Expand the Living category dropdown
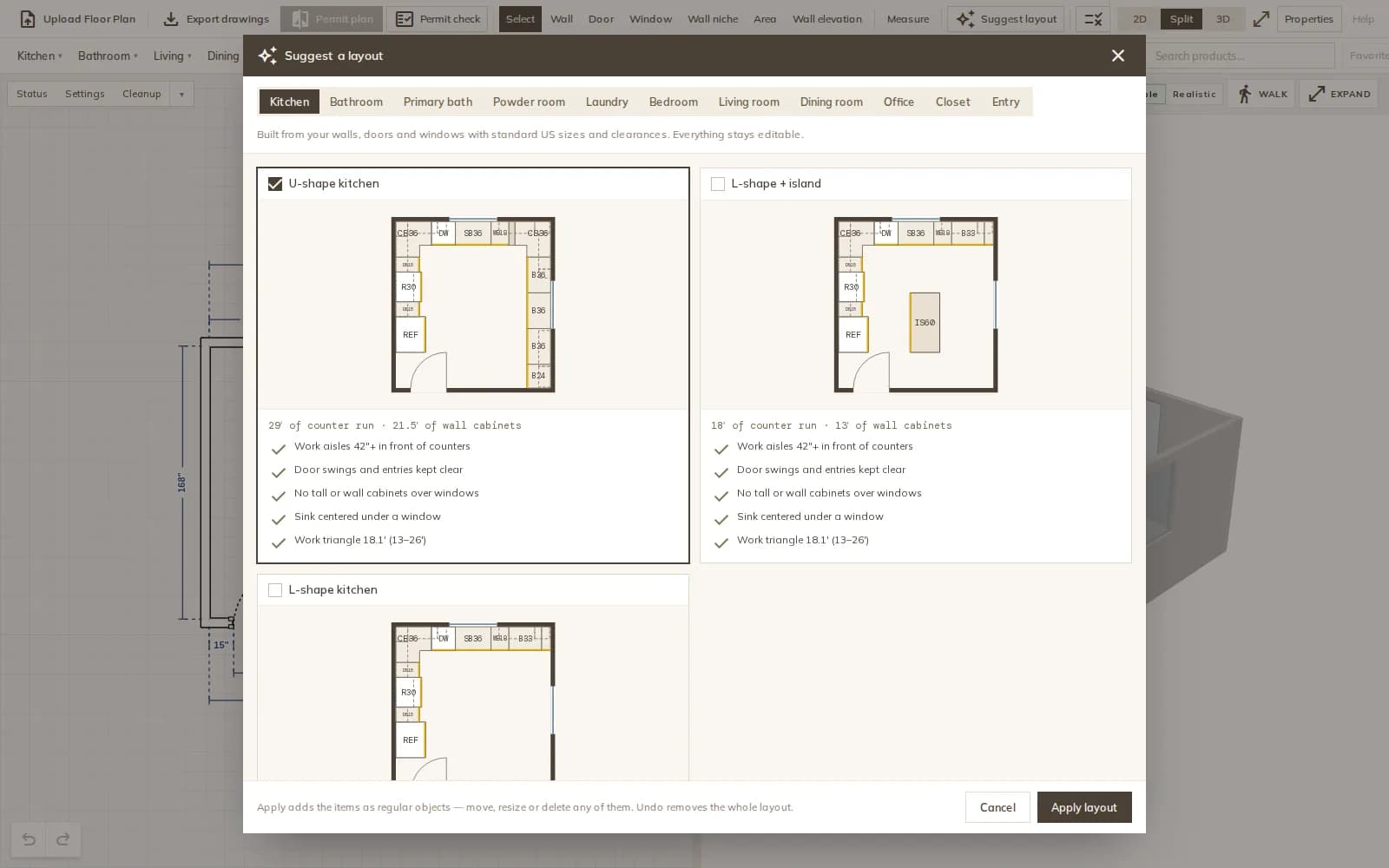The height and width of the screenshot is (868, 1389). coord(173,56)
